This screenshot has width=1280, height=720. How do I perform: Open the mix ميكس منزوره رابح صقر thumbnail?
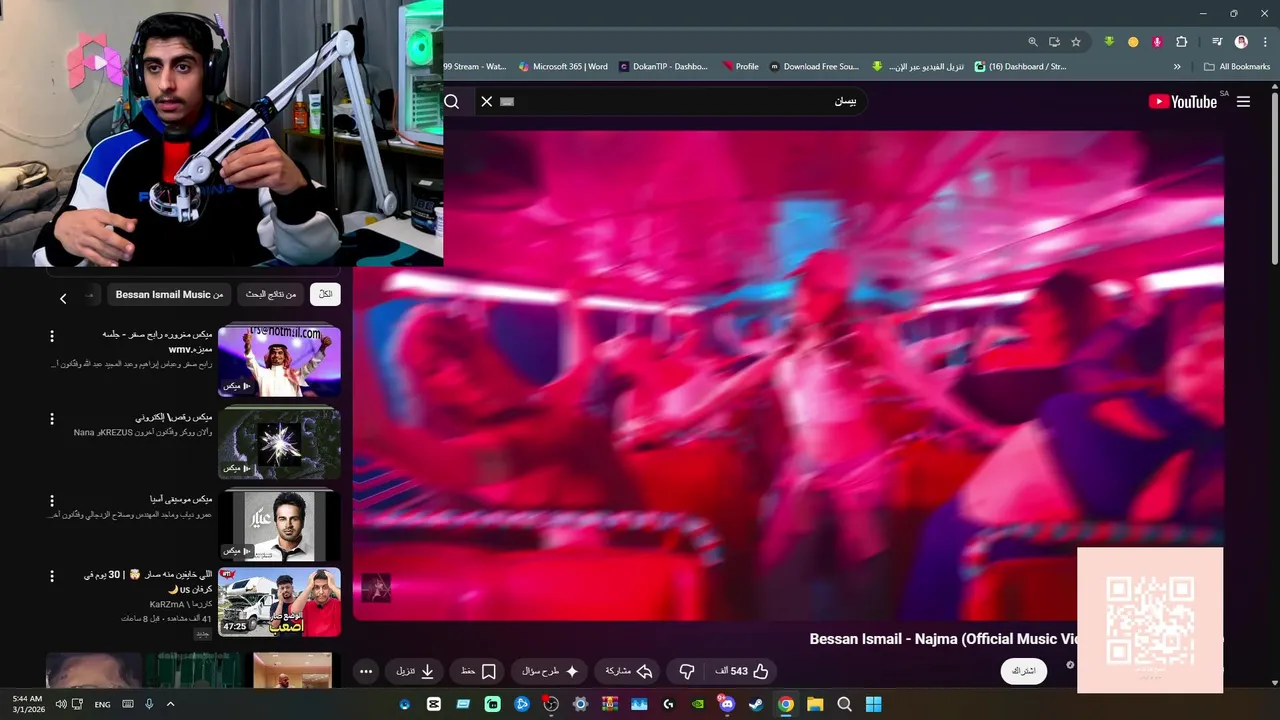coord(279,361)
